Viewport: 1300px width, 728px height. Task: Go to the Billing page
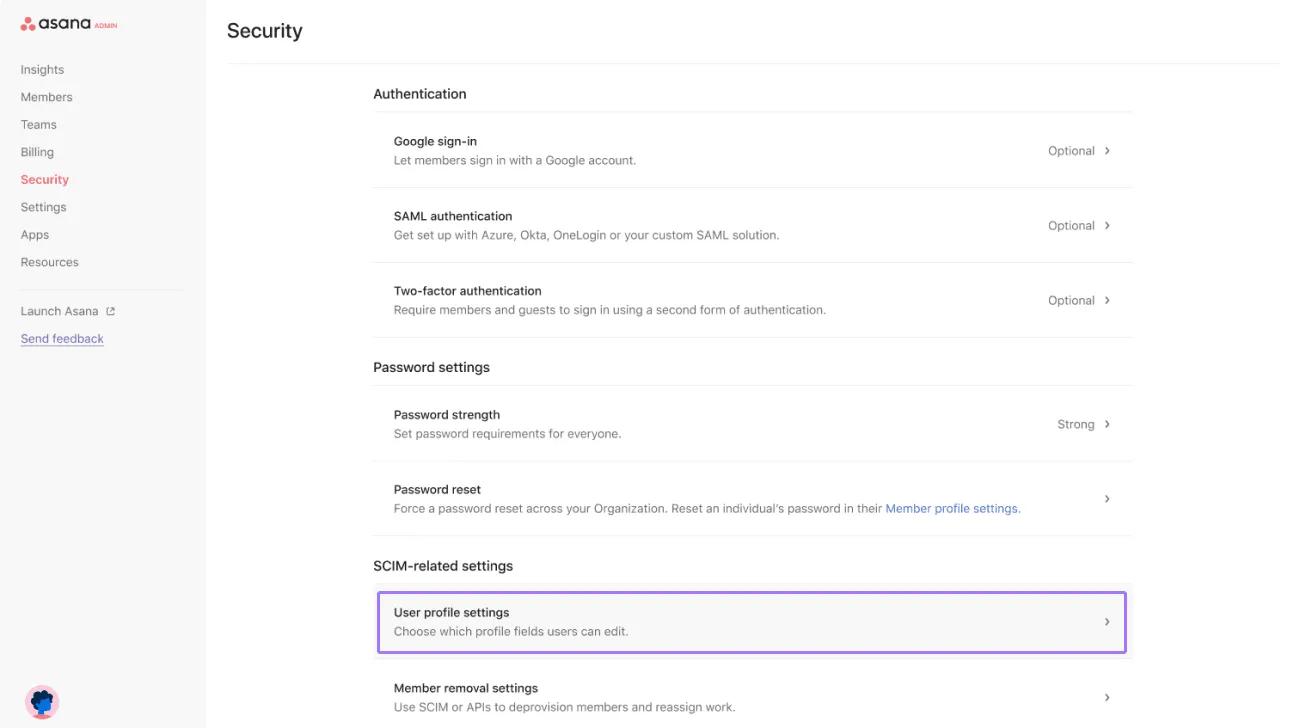coord(37,151)
